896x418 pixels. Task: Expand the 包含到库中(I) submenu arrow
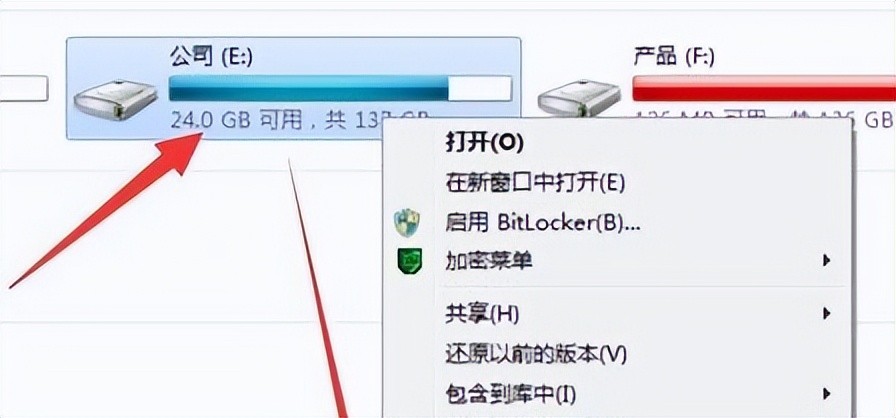pos(826,393)
